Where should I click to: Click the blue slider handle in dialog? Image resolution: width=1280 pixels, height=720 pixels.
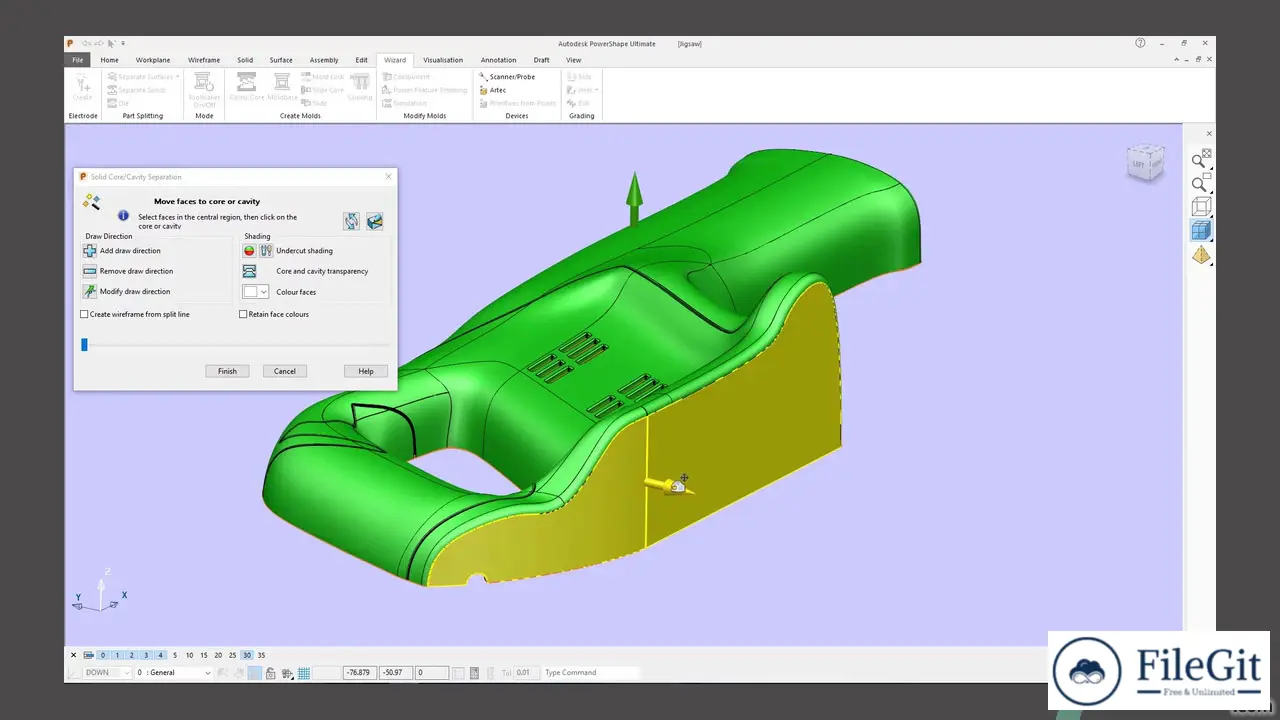tap(85, 344)
